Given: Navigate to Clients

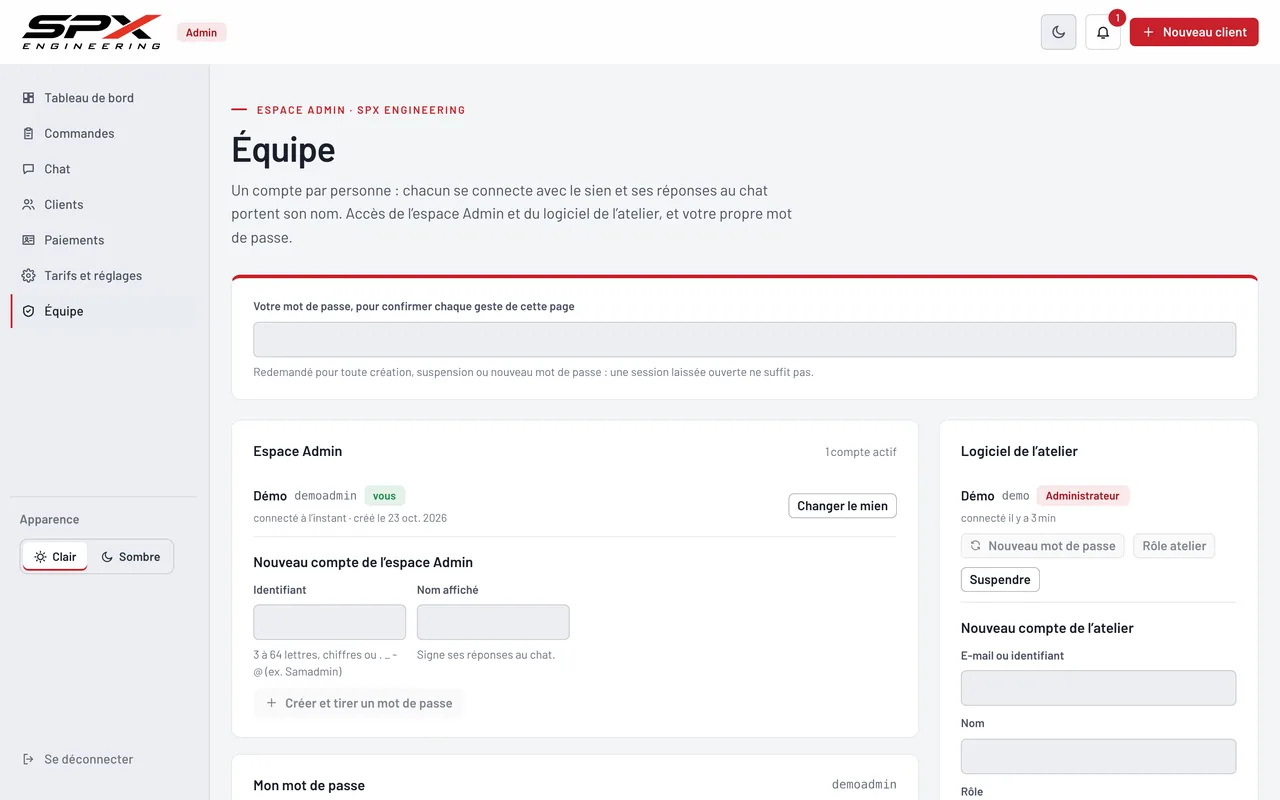Looking at the screenshot, I should pos(103,204).
